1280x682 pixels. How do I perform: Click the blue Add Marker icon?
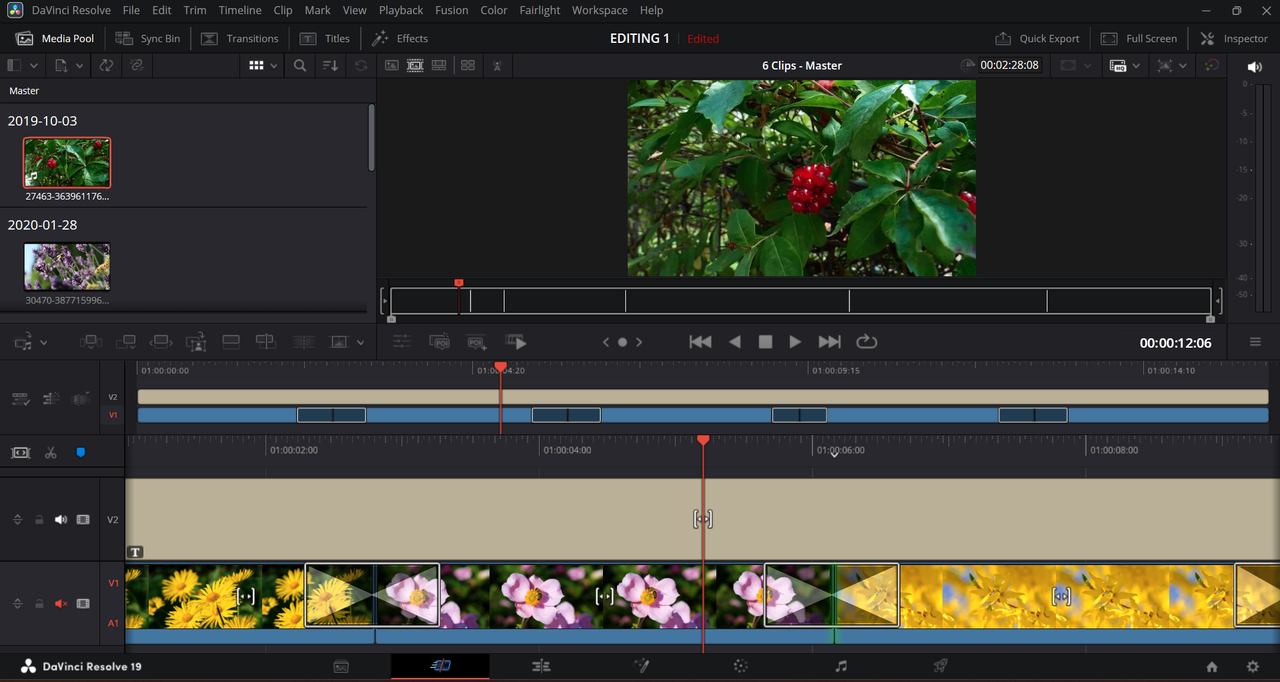point(81,453)
